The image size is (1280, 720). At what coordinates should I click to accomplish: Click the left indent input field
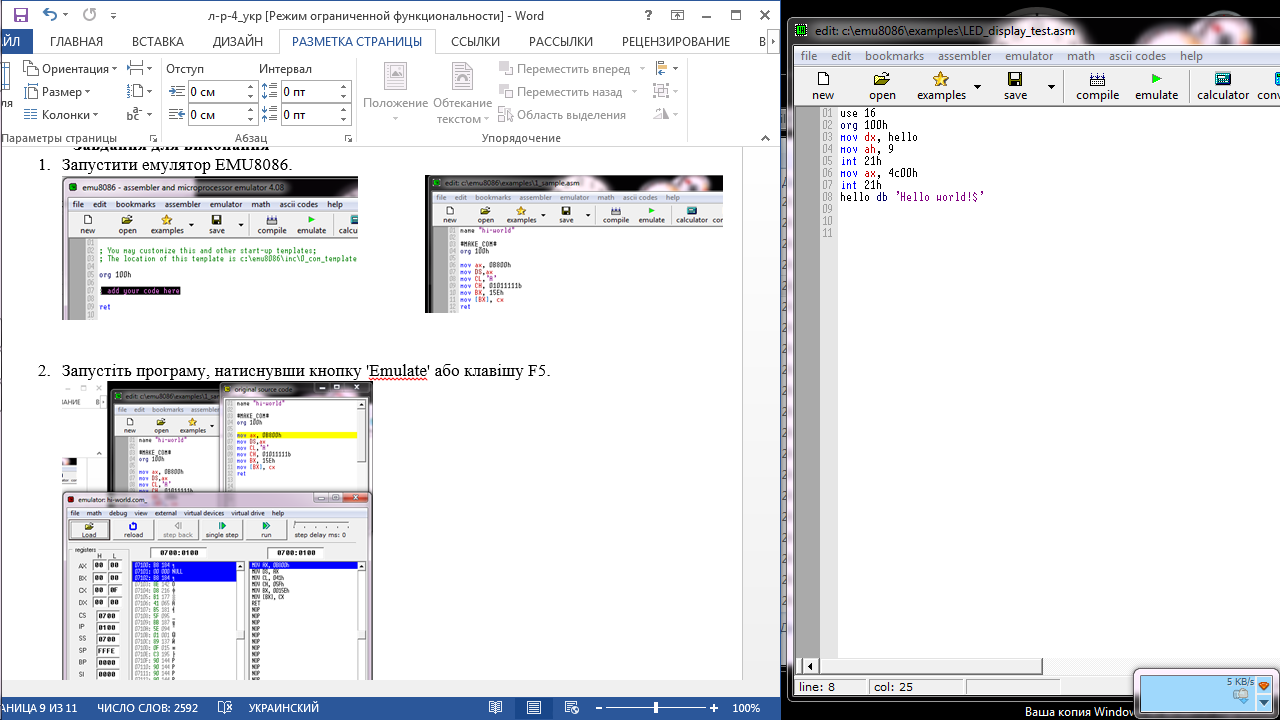click(217, 91)
